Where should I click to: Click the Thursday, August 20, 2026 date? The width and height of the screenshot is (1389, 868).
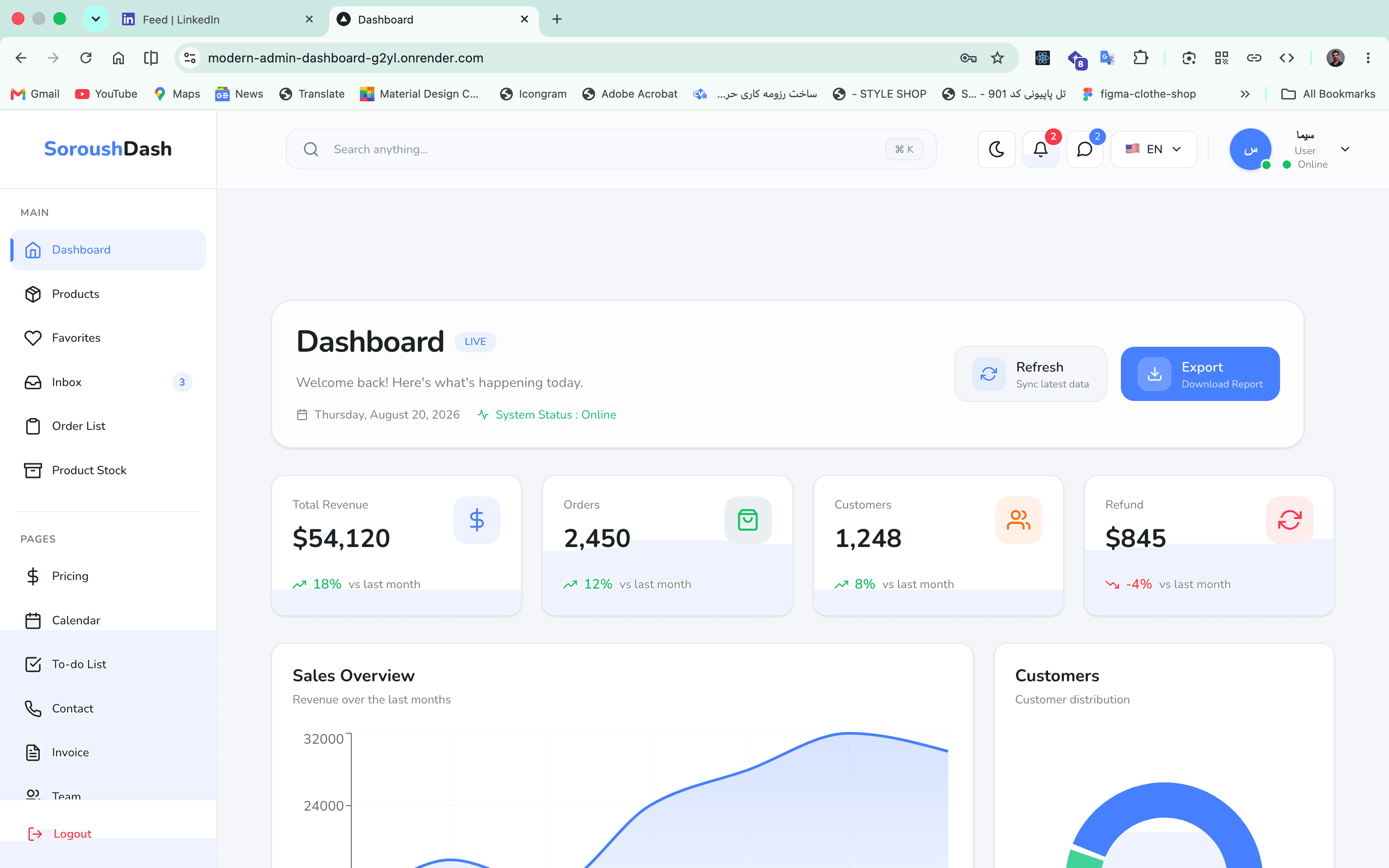(x=387, y=415)
